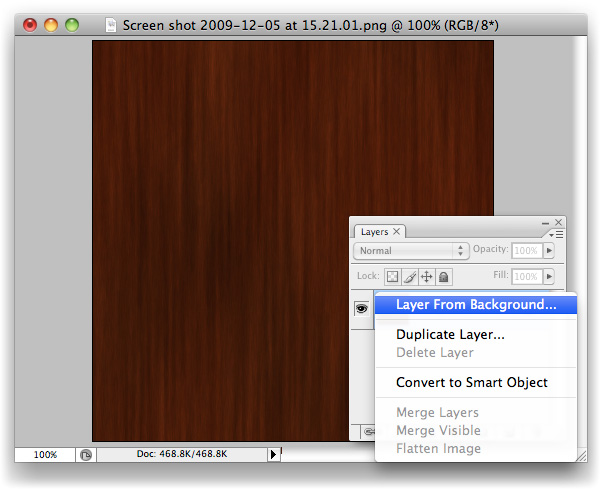Select Duplicate Layer from context menu

450,335
